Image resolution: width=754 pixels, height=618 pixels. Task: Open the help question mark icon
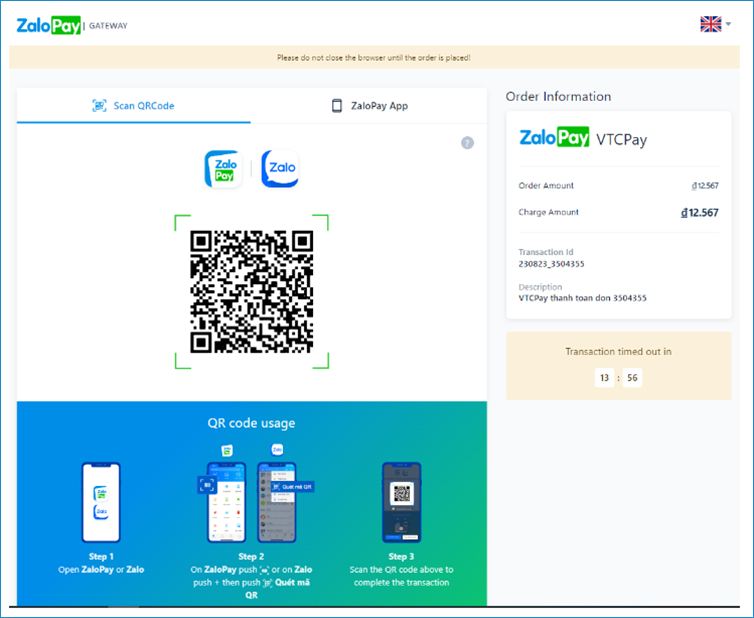coord(467,143)
